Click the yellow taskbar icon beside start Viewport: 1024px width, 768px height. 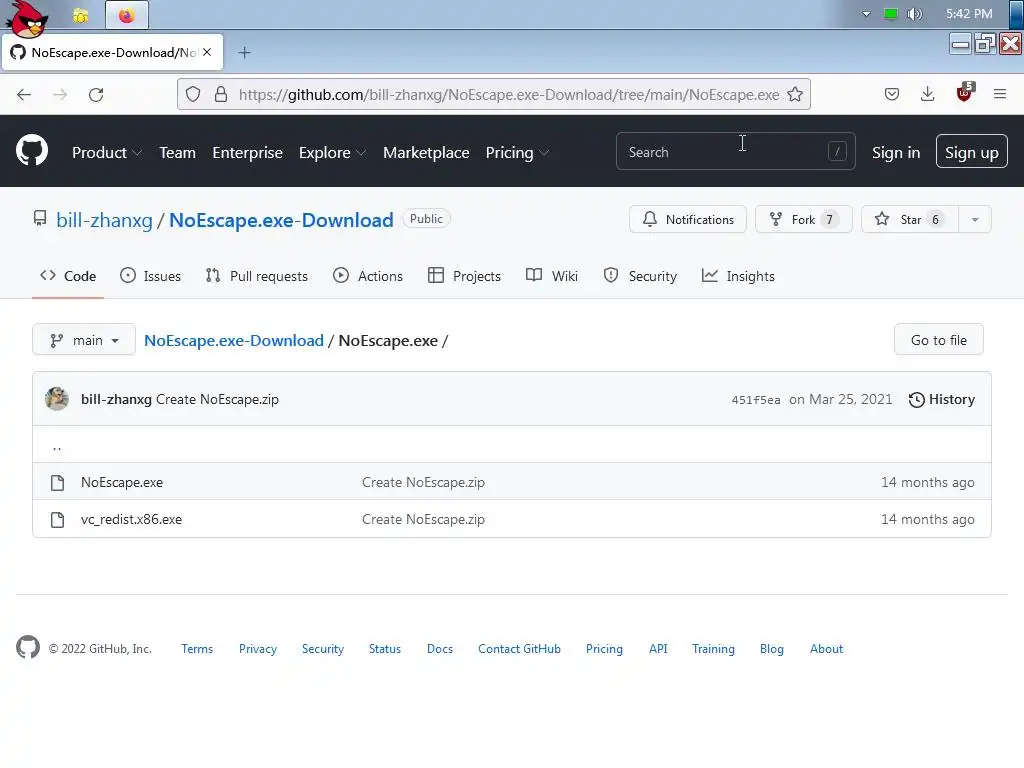pos(81,16)
